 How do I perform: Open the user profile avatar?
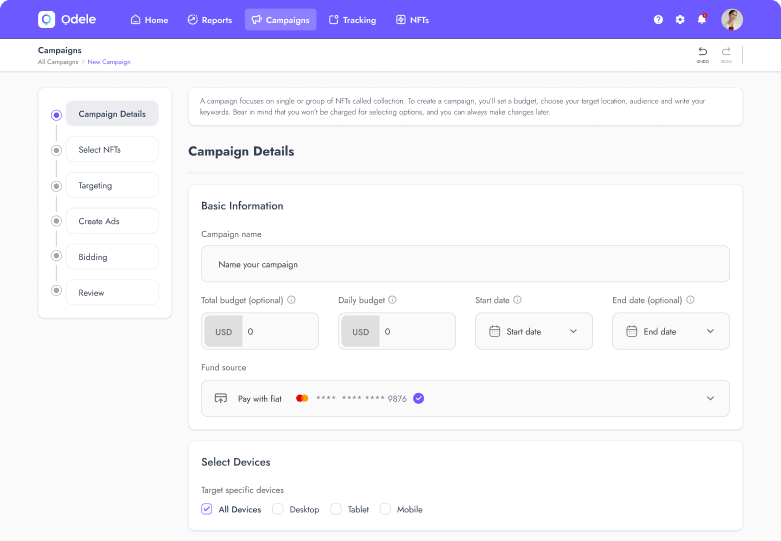pos(732,19)
